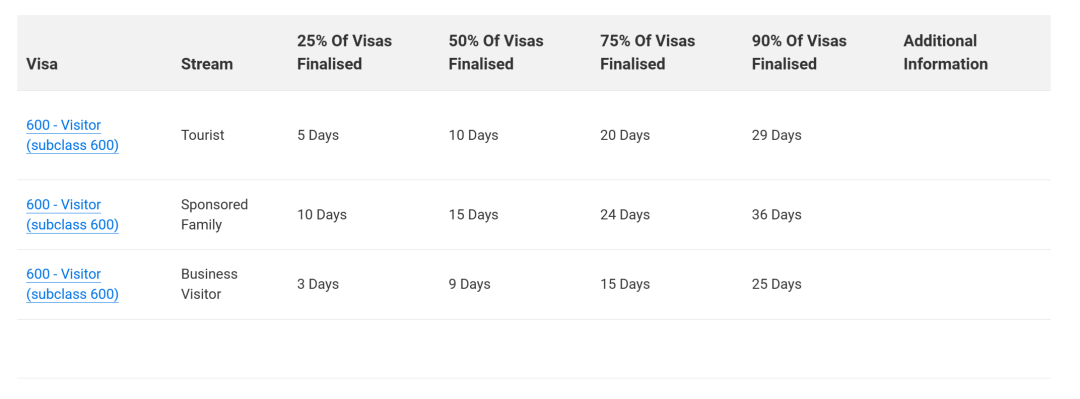
Task: Select the 9 Days cell
Action: 469,284
